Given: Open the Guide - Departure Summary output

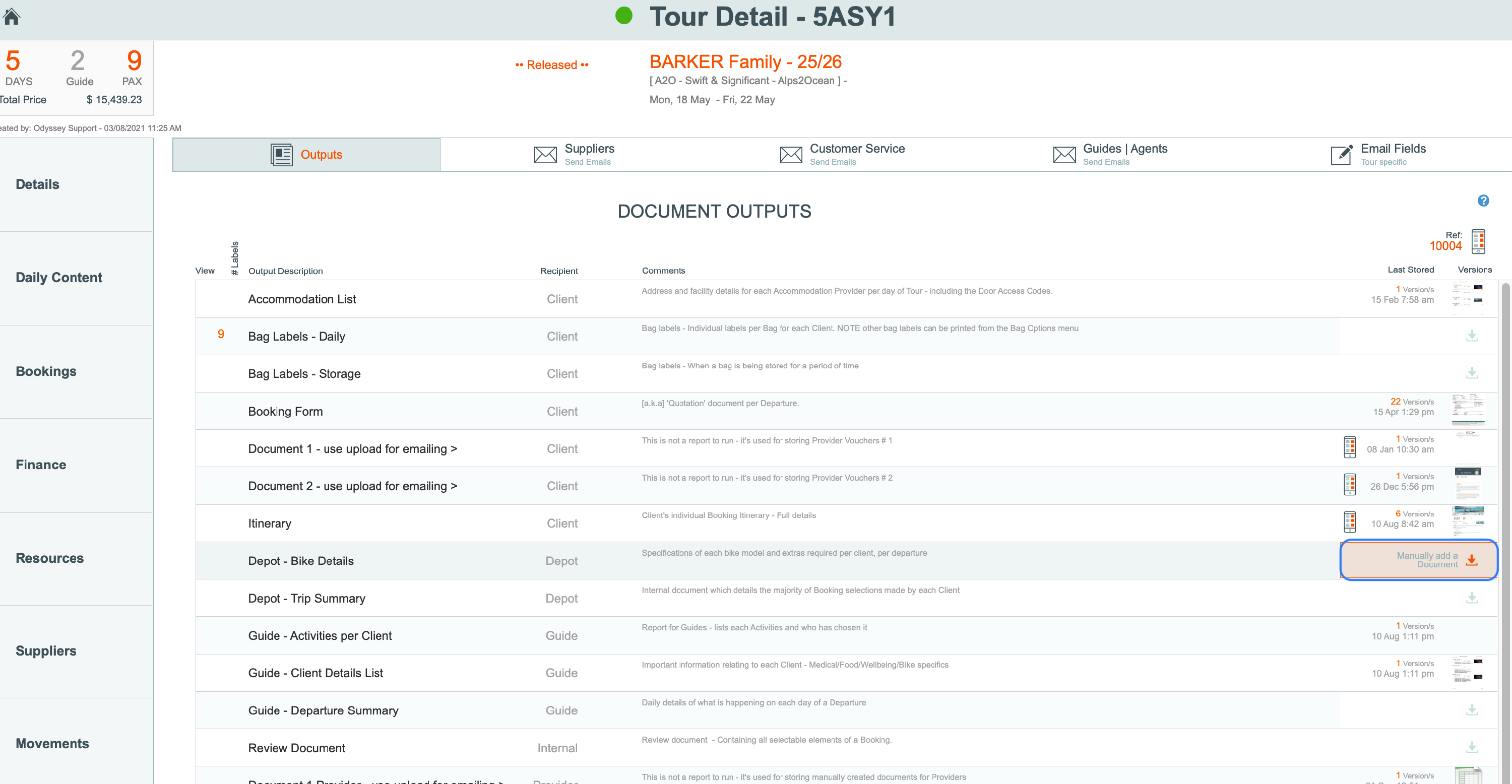Looking at the screenshot, I should (x=323, y=710).
